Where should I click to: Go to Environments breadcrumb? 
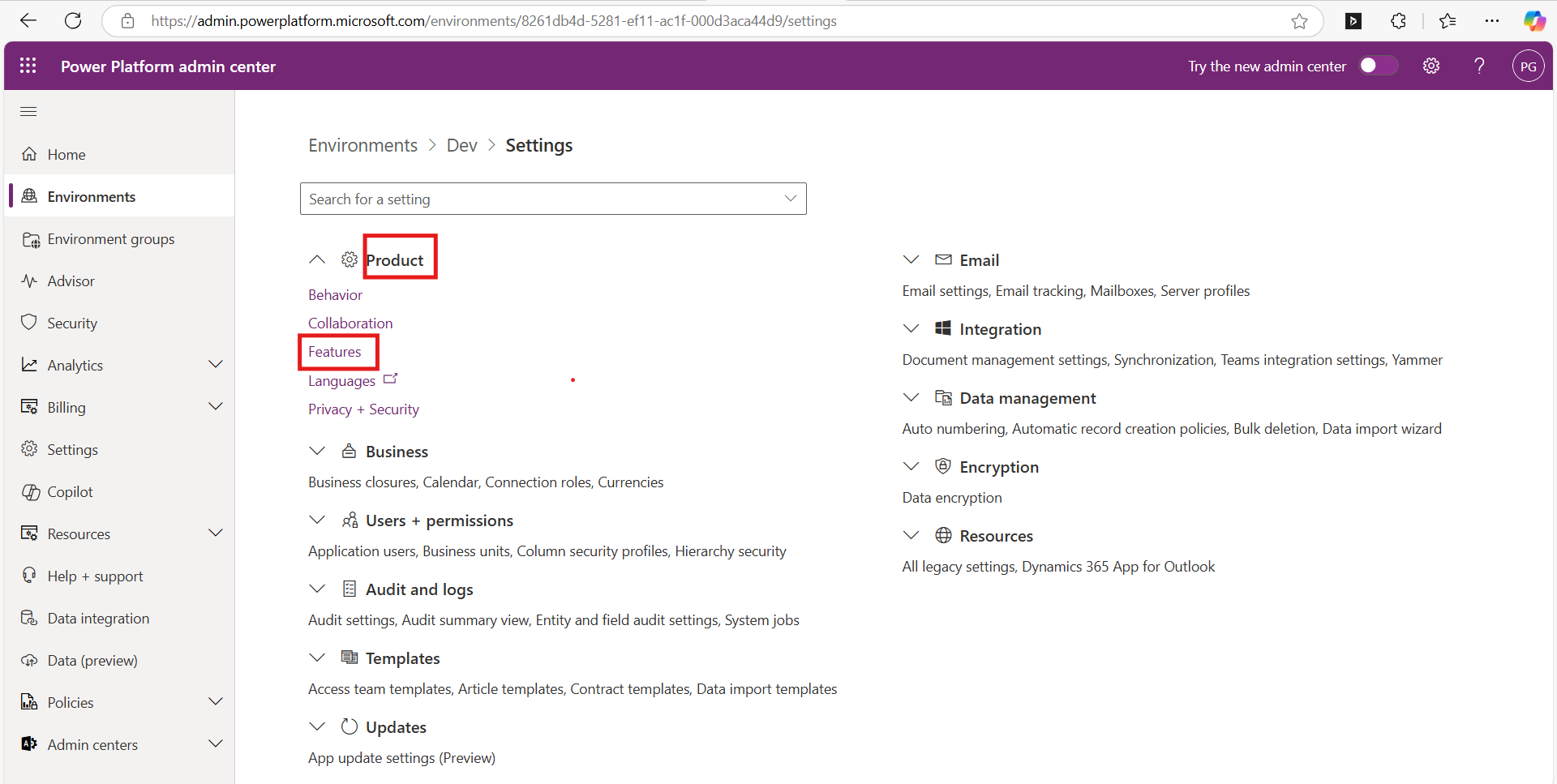(362, 145)
